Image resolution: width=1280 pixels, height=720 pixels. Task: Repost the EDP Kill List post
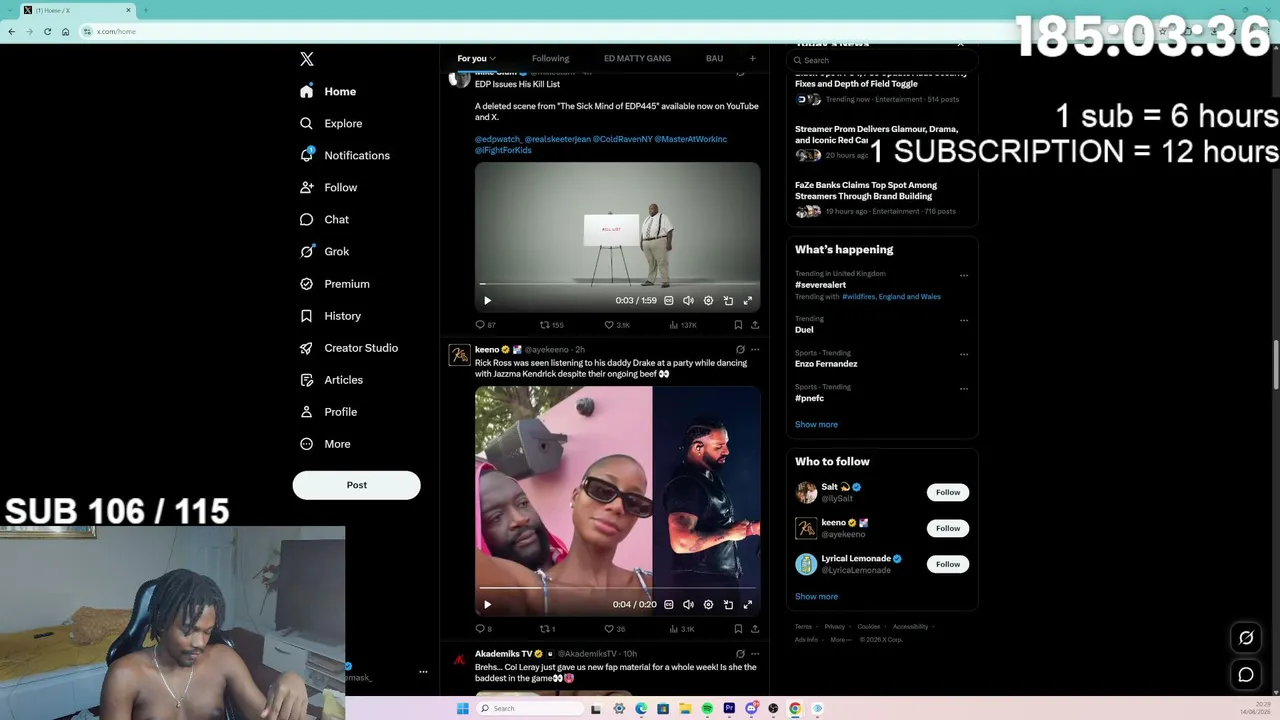[x=551, y=325]
